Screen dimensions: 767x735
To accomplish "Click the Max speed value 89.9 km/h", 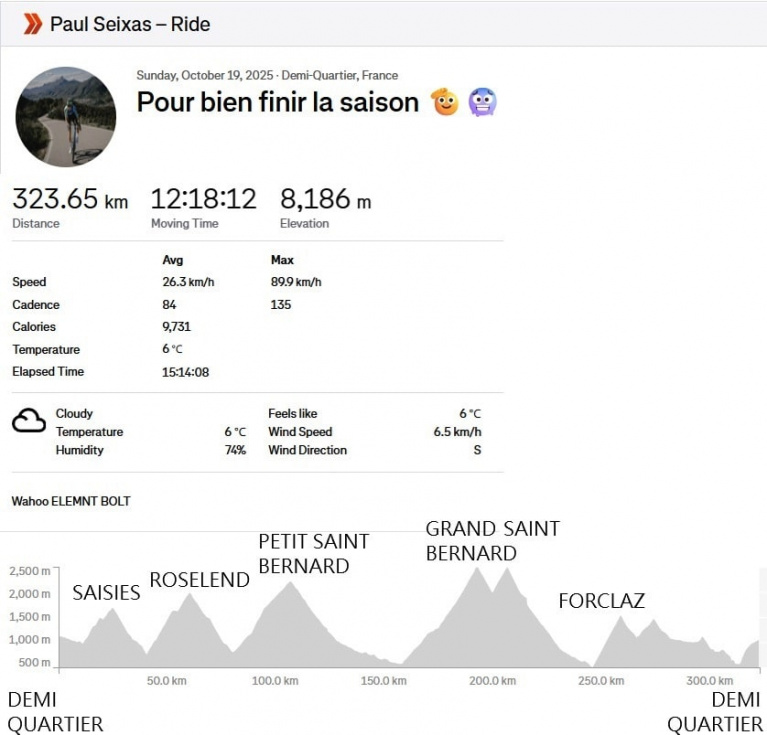I will tap(296, 282).
